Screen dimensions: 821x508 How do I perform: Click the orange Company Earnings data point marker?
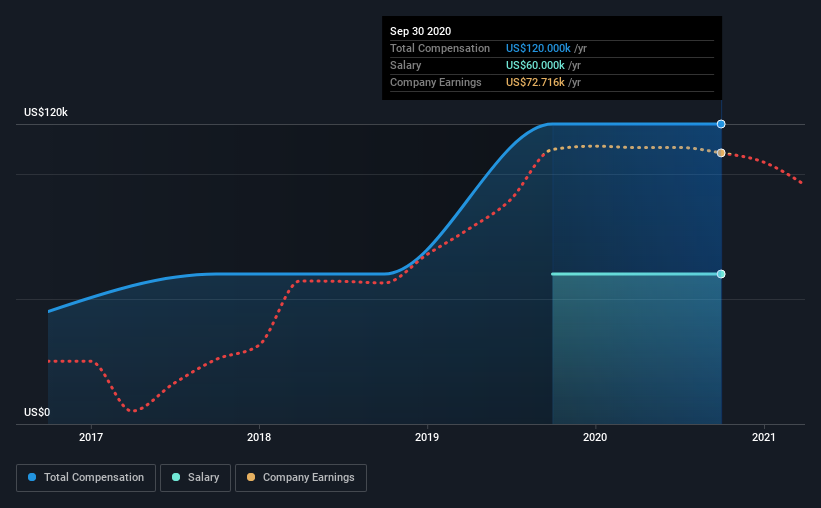point(721,153)
